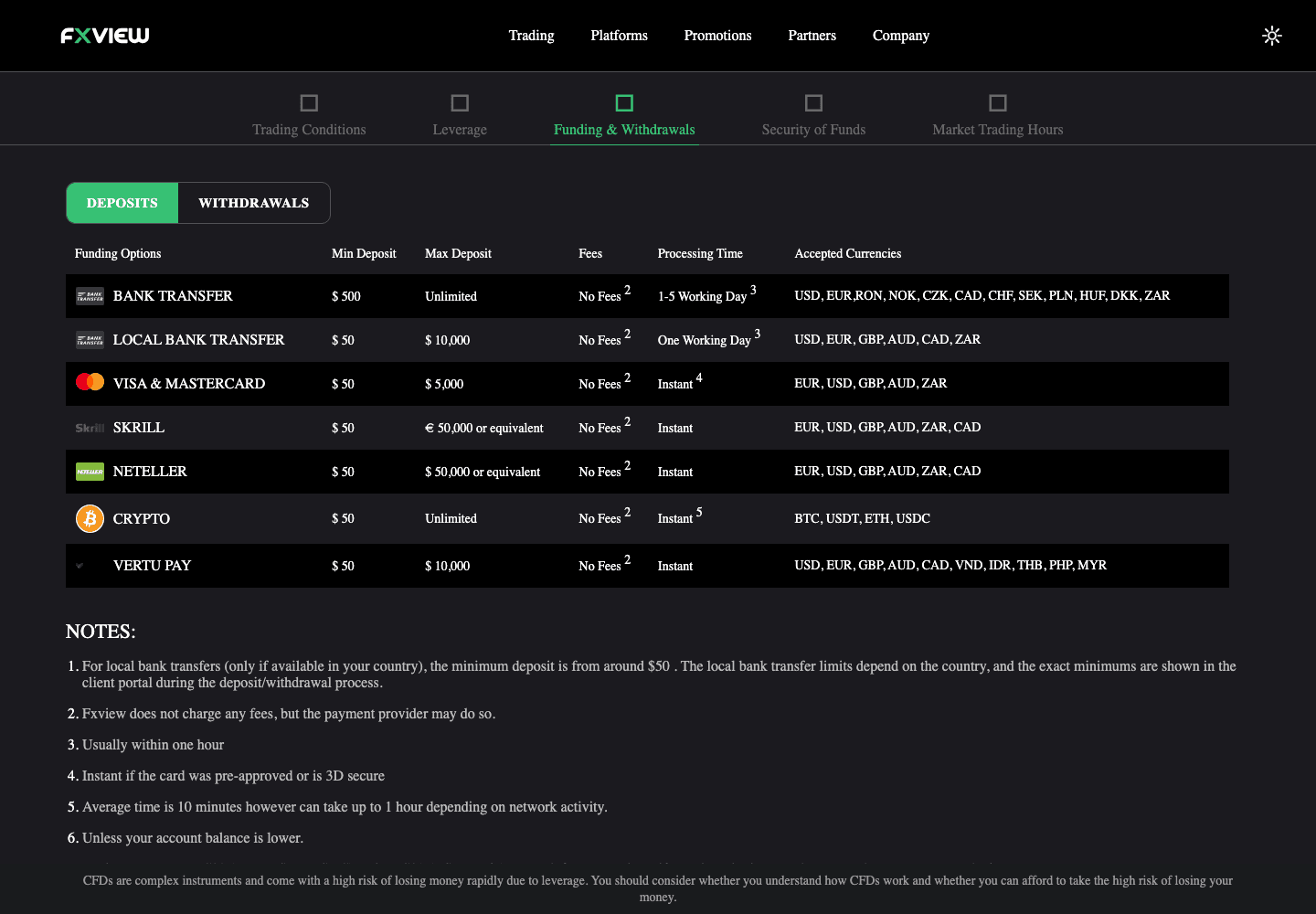Image resolution: width=1316 pixels, height=914 pixels.
Task: Click the Fxview logo
Action: [105, 36]
